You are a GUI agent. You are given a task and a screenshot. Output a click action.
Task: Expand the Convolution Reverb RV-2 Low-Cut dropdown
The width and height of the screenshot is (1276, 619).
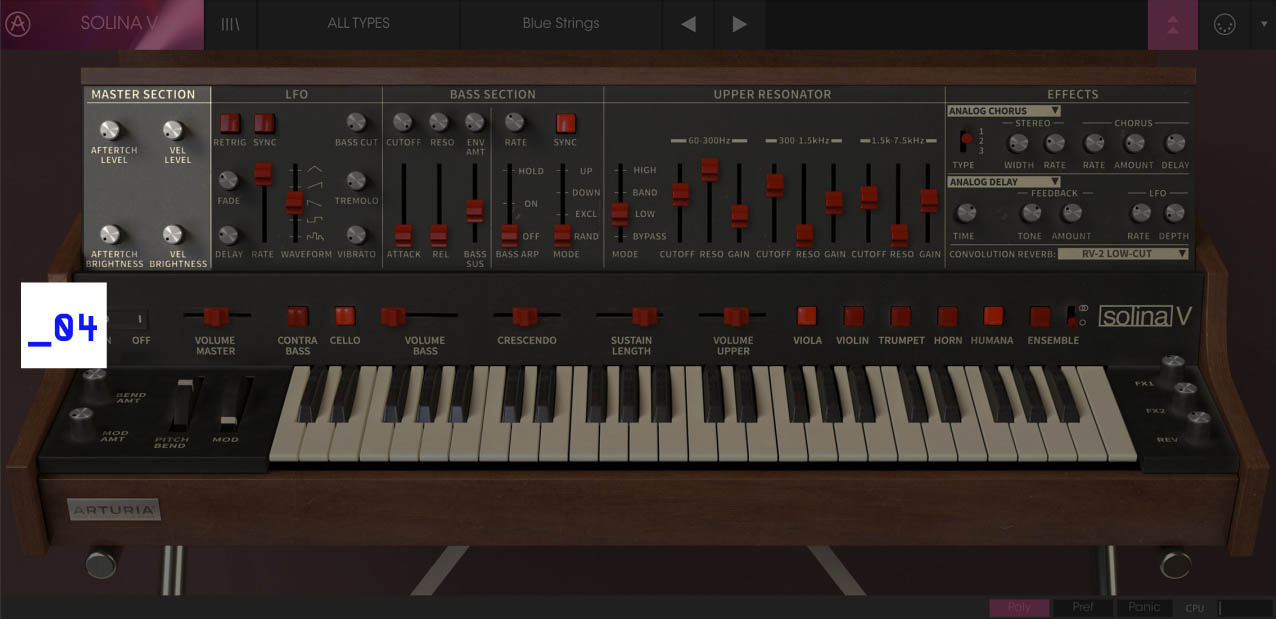click(x=1122, y=254)
